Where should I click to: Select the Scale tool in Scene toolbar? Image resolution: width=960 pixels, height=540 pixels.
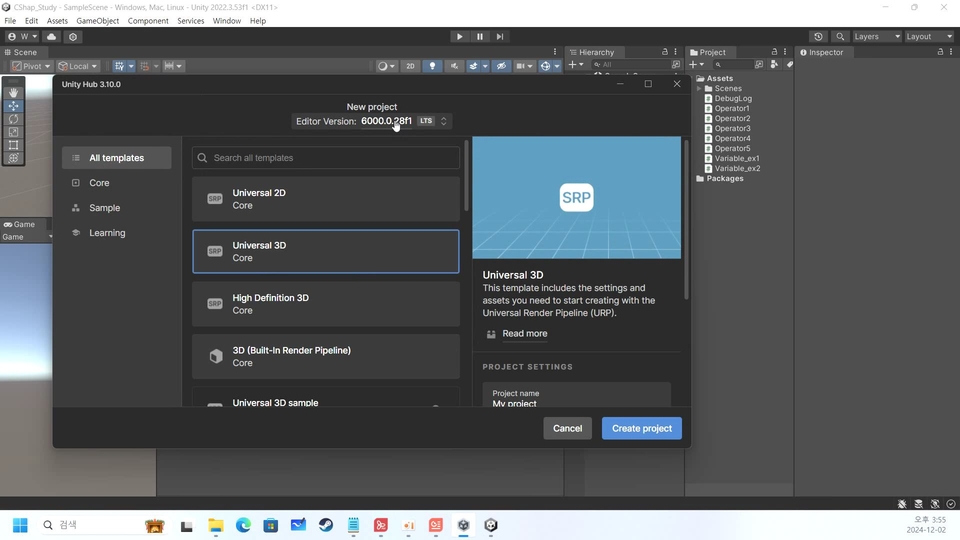(13, 132)
